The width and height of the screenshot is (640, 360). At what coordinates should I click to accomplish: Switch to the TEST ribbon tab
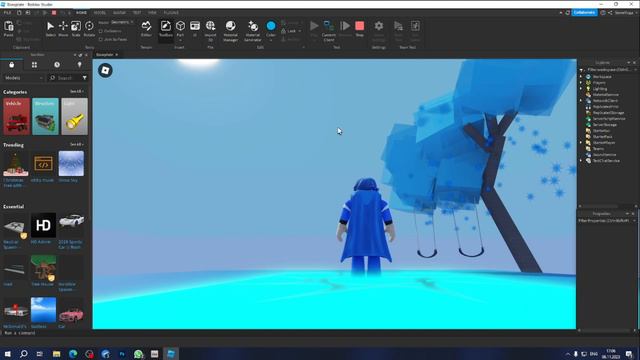click(137, 13)
